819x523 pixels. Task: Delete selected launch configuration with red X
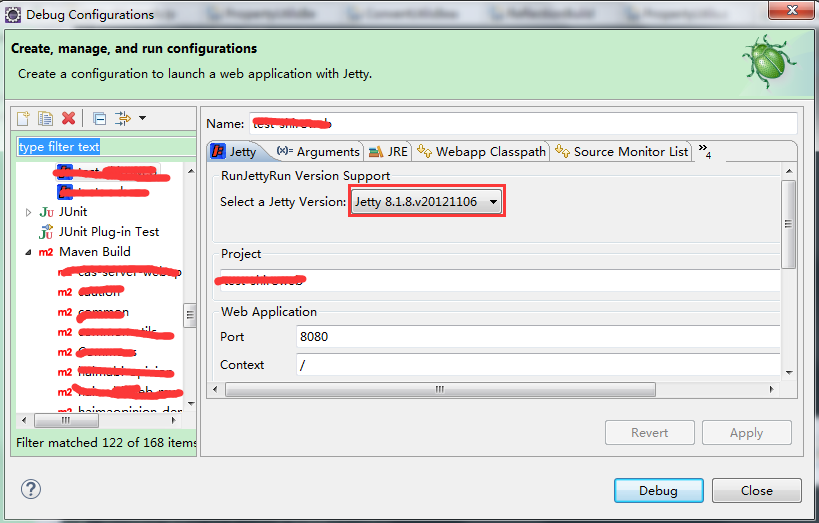pyautogui.click(x=68, y=119)
